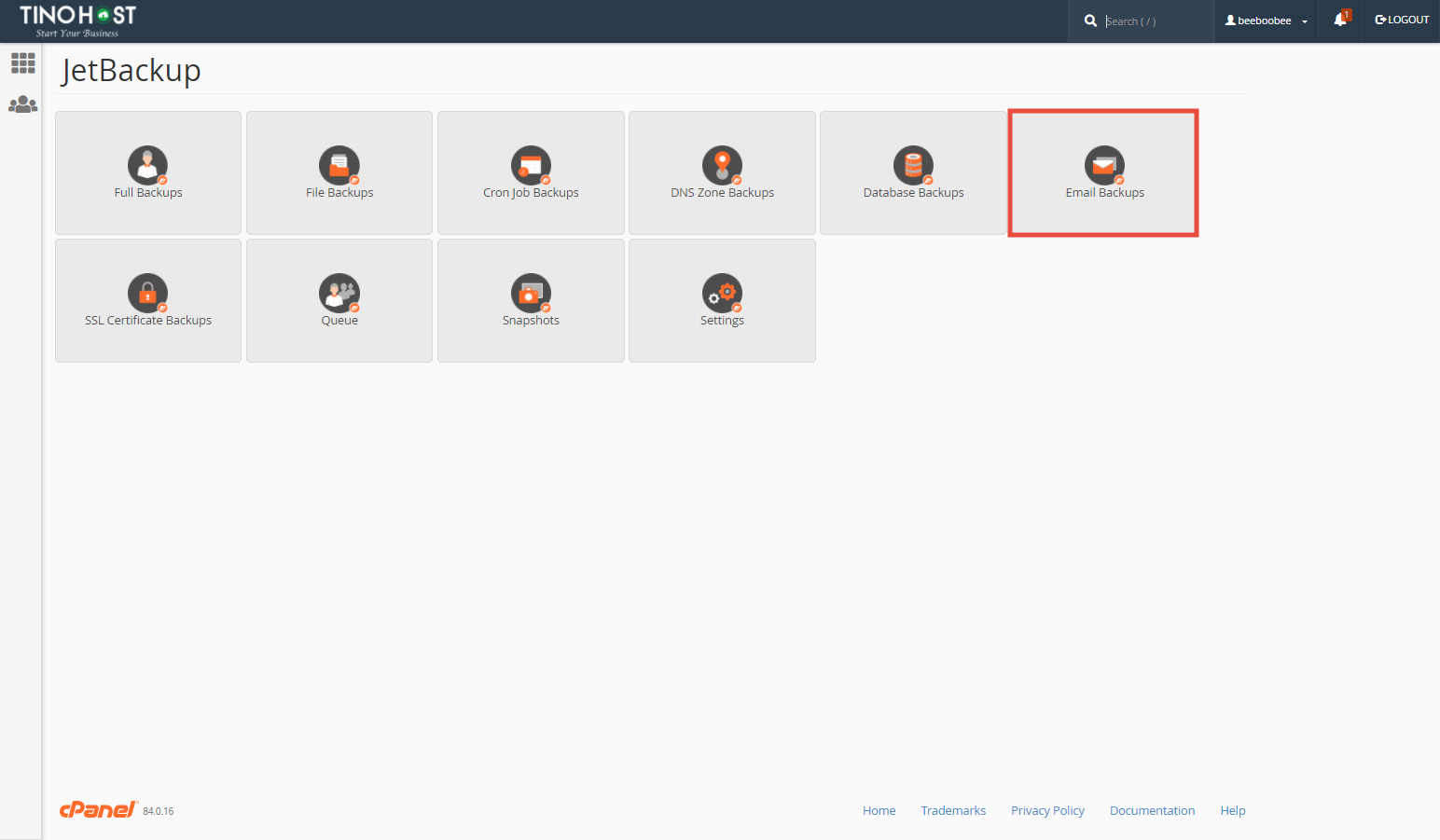Open the Queue icon
This screenshot has width=1440, height=840.
[x=339, y=294]
